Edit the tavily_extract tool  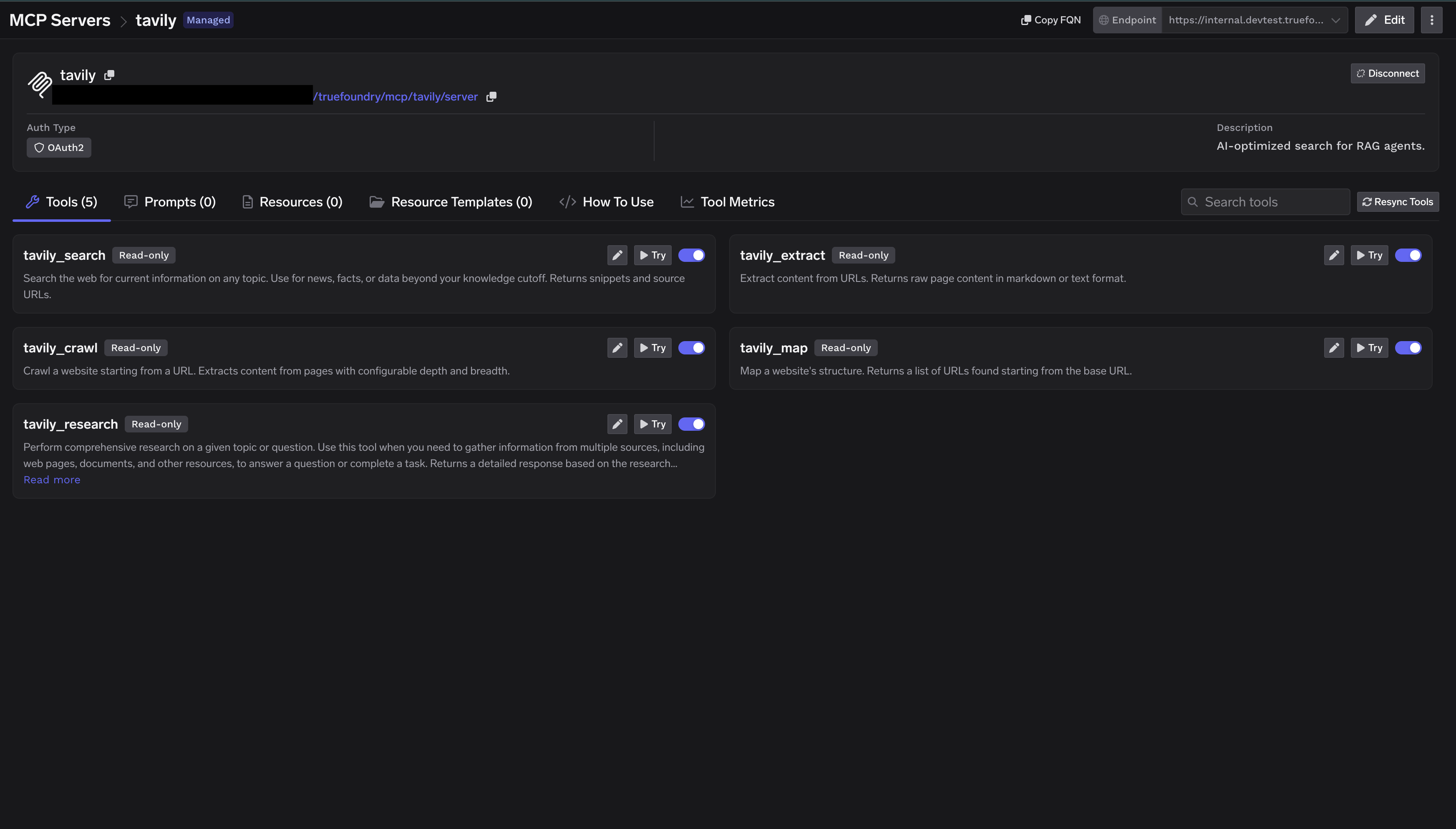(x=1333, y=255)
